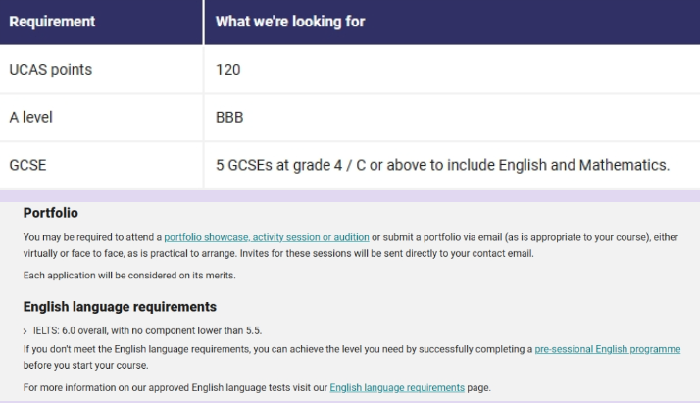This screenshot has width=700, height=403.
Task: Visit the English language requirements page link
Action: click(397, 387)
